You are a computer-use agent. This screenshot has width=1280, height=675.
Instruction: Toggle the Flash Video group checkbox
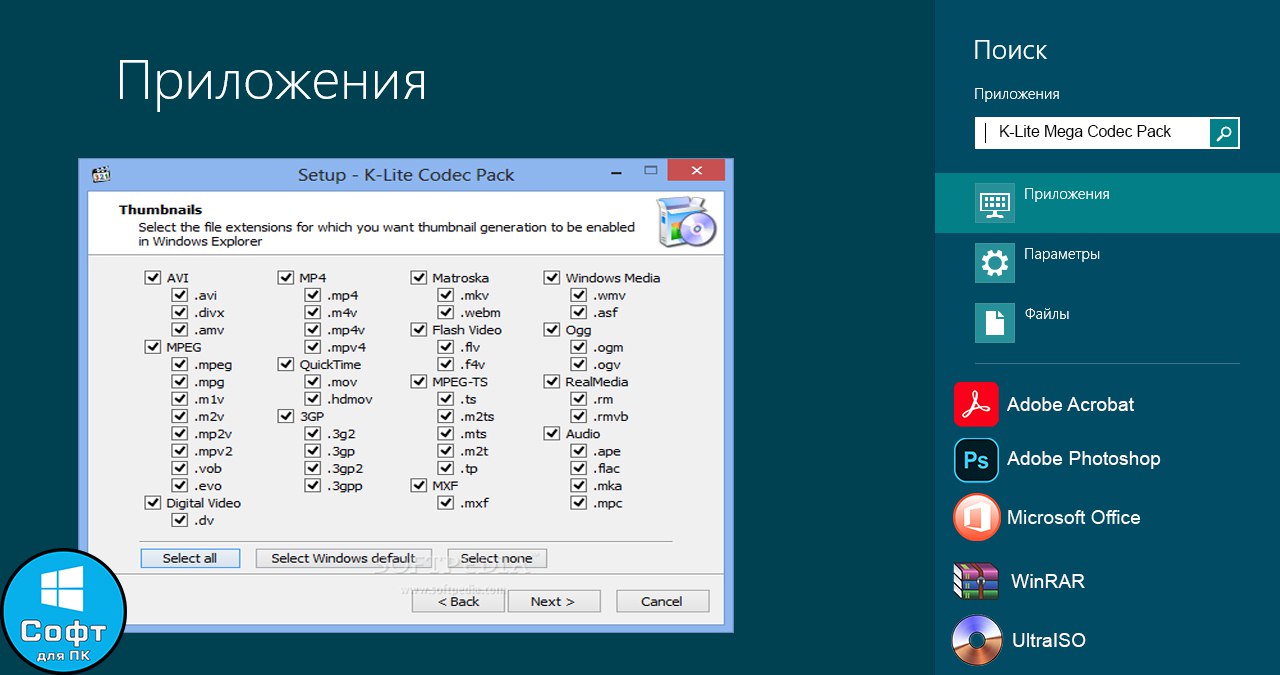coord(419,329)
